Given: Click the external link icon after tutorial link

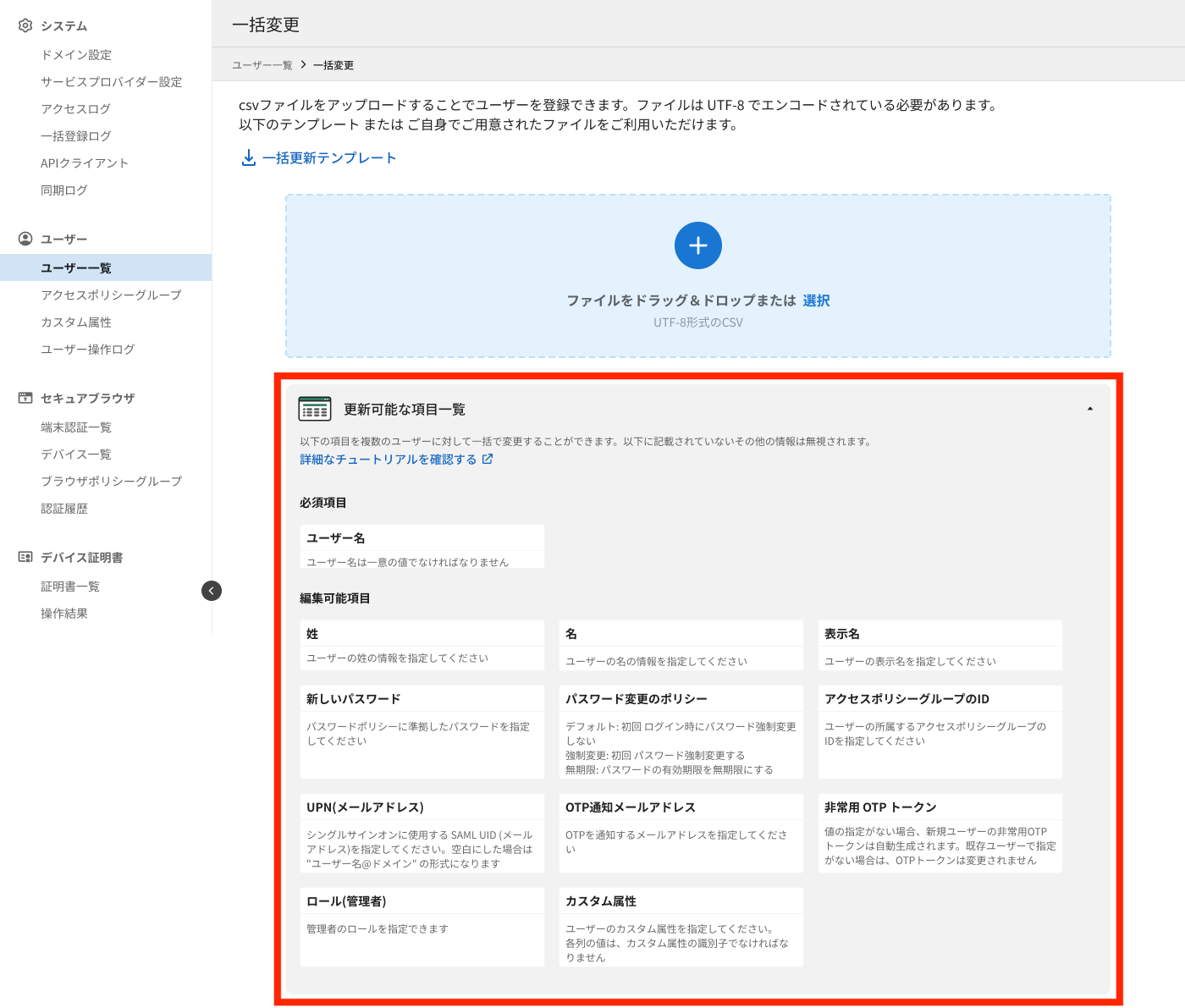Looking at the screenshot, I should coord(488,459).
